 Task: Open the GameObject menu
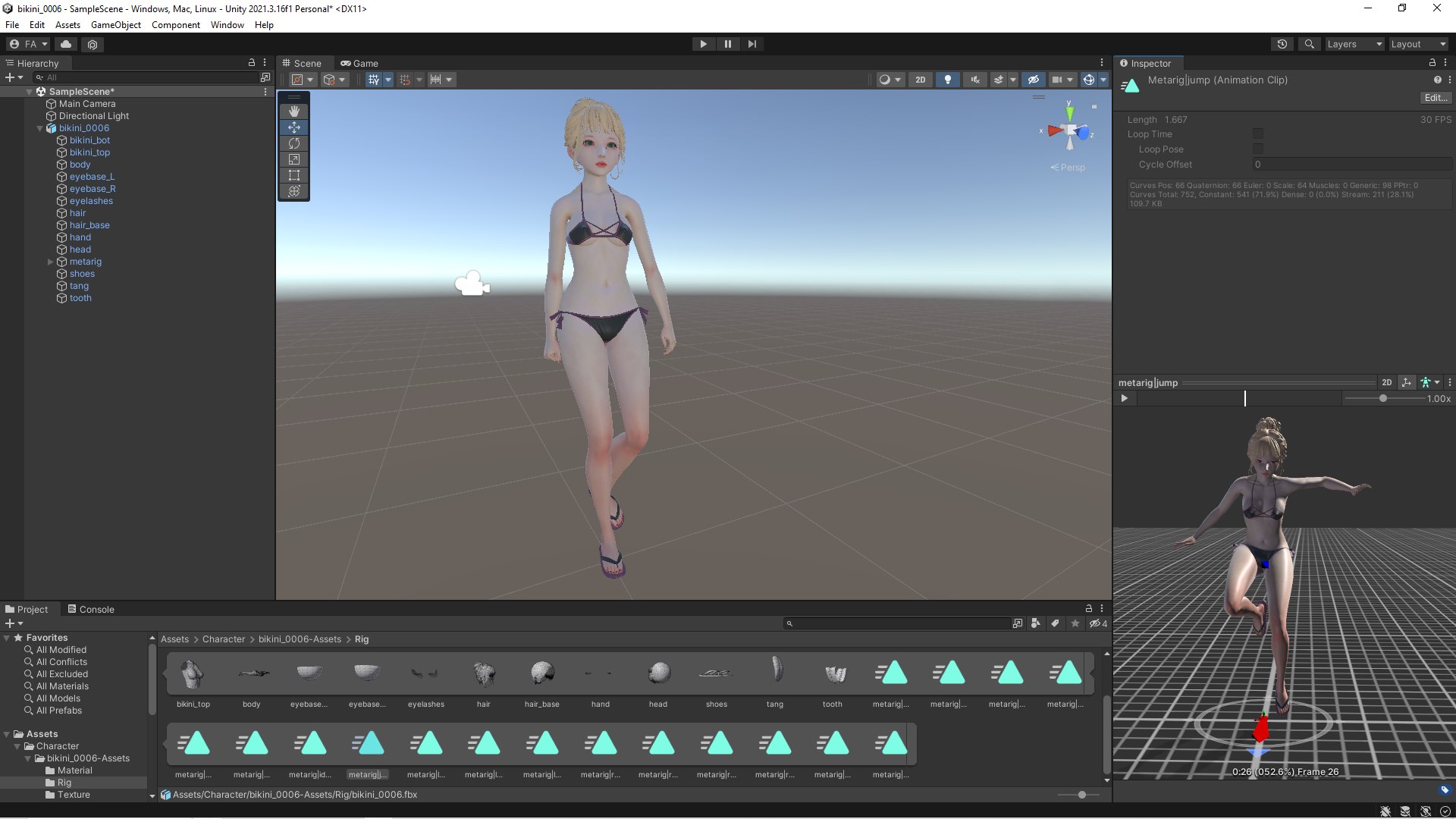point(116,25)
